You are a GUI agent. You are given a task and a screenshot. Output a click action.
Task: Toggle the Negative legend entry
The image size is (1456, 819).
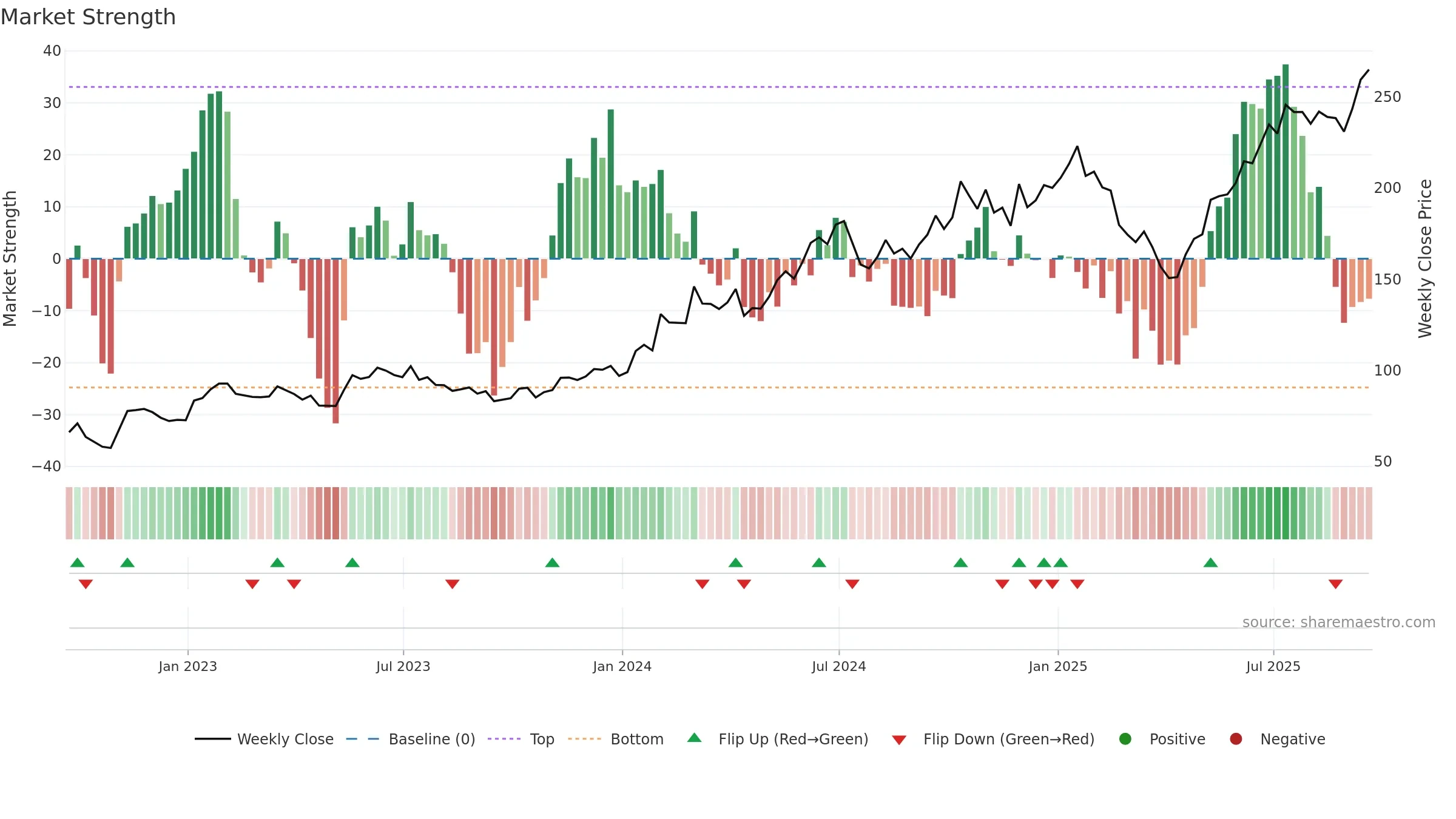tap(1277, 739)
